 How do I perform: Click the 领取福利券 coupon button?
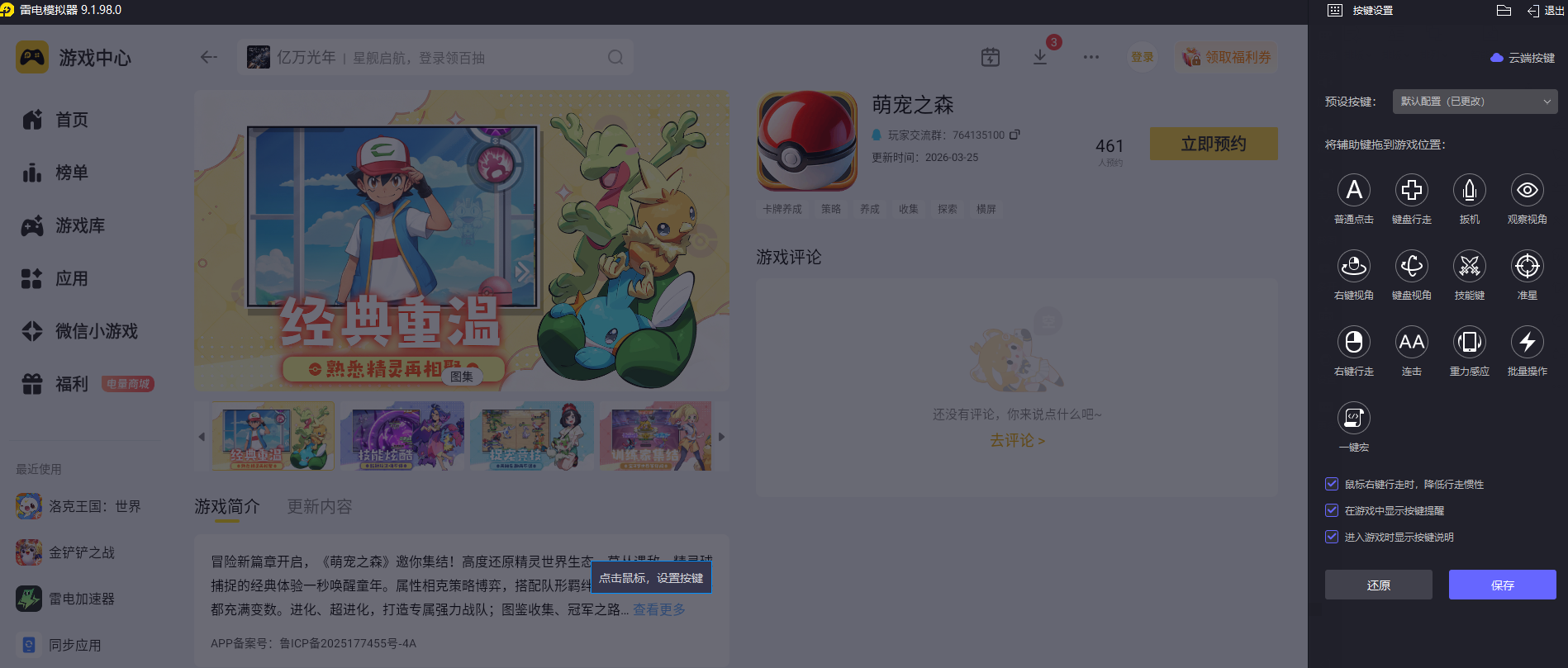pos(1226,57)
